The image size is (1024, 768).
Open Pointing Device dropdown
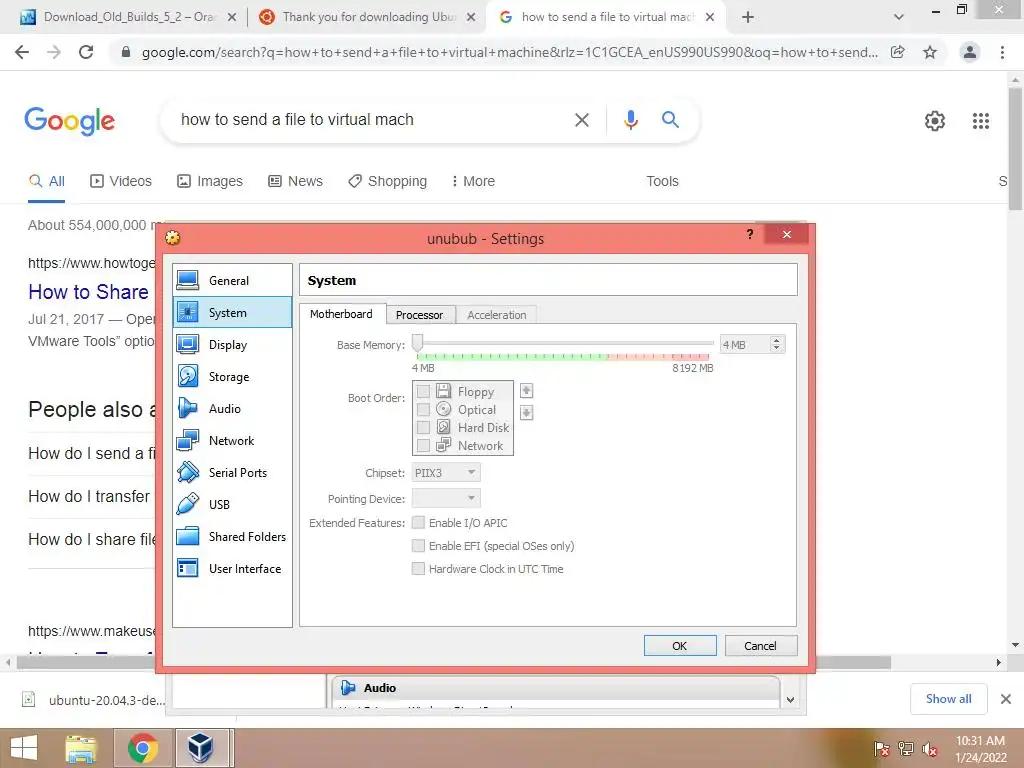point(446,498)
